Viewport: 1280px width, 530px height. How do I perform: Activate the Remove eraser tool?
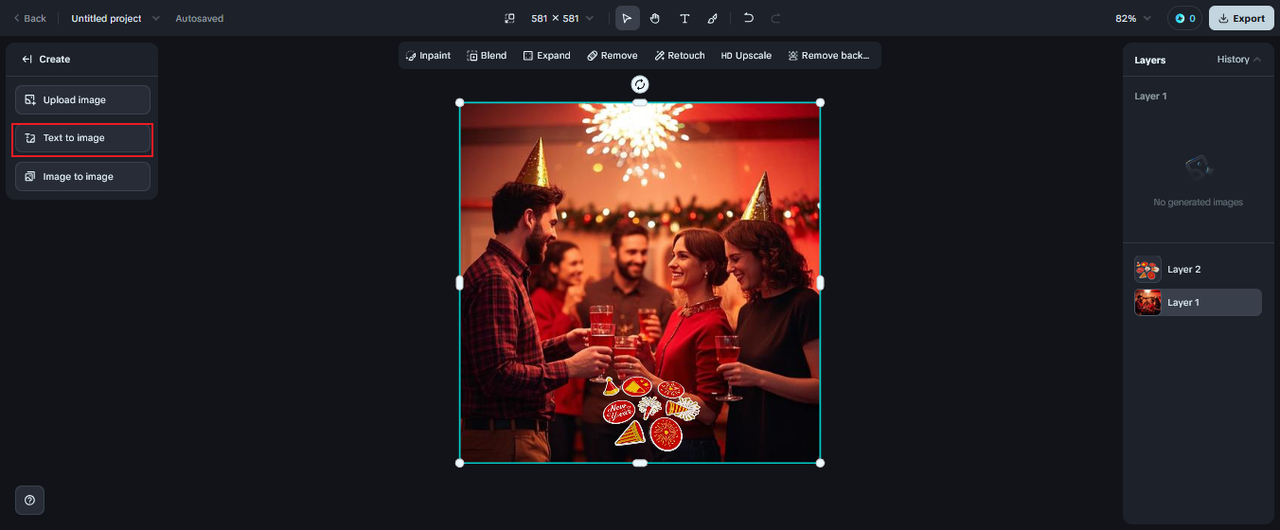click(x=612, y=56)
